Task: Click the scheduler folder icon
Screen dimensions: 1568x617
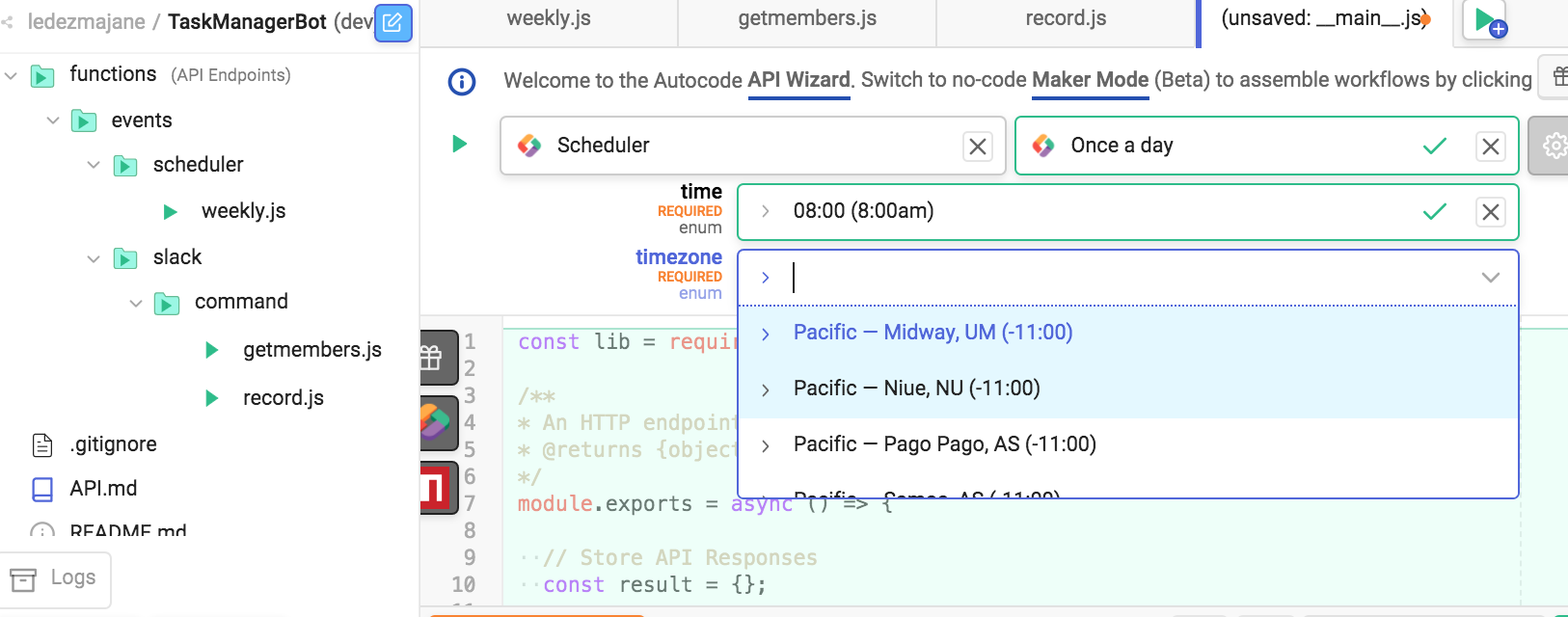Action: coord(125,166)
